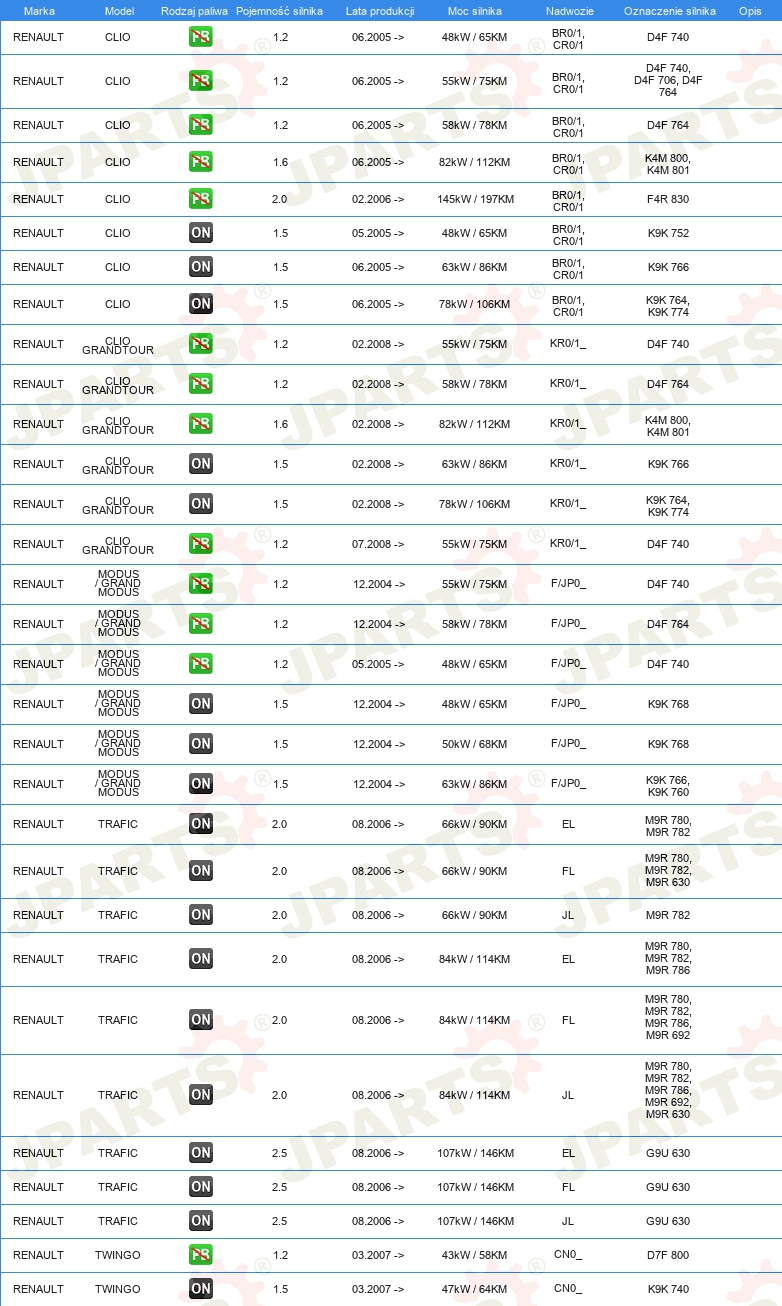Click the Oznaczenie silnika column header
The width and height of the screenshot is (782, 1306).
670,11
